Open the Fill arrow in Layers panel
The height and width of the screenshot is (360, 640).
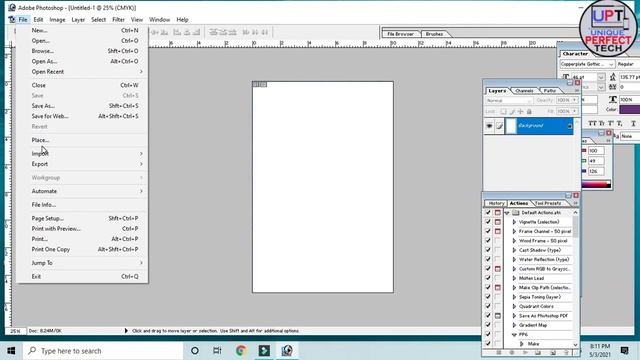(574, 111)
